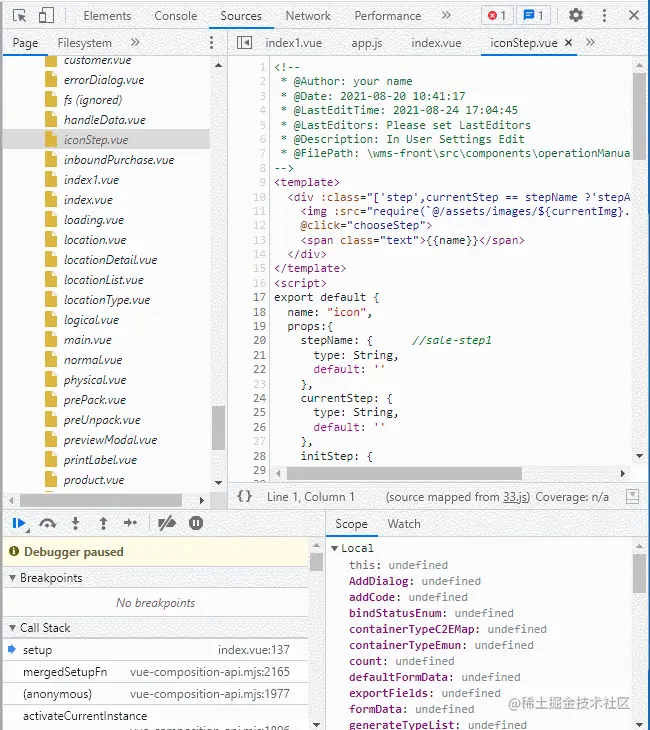Step into next function call

click(x=75, y=524)
